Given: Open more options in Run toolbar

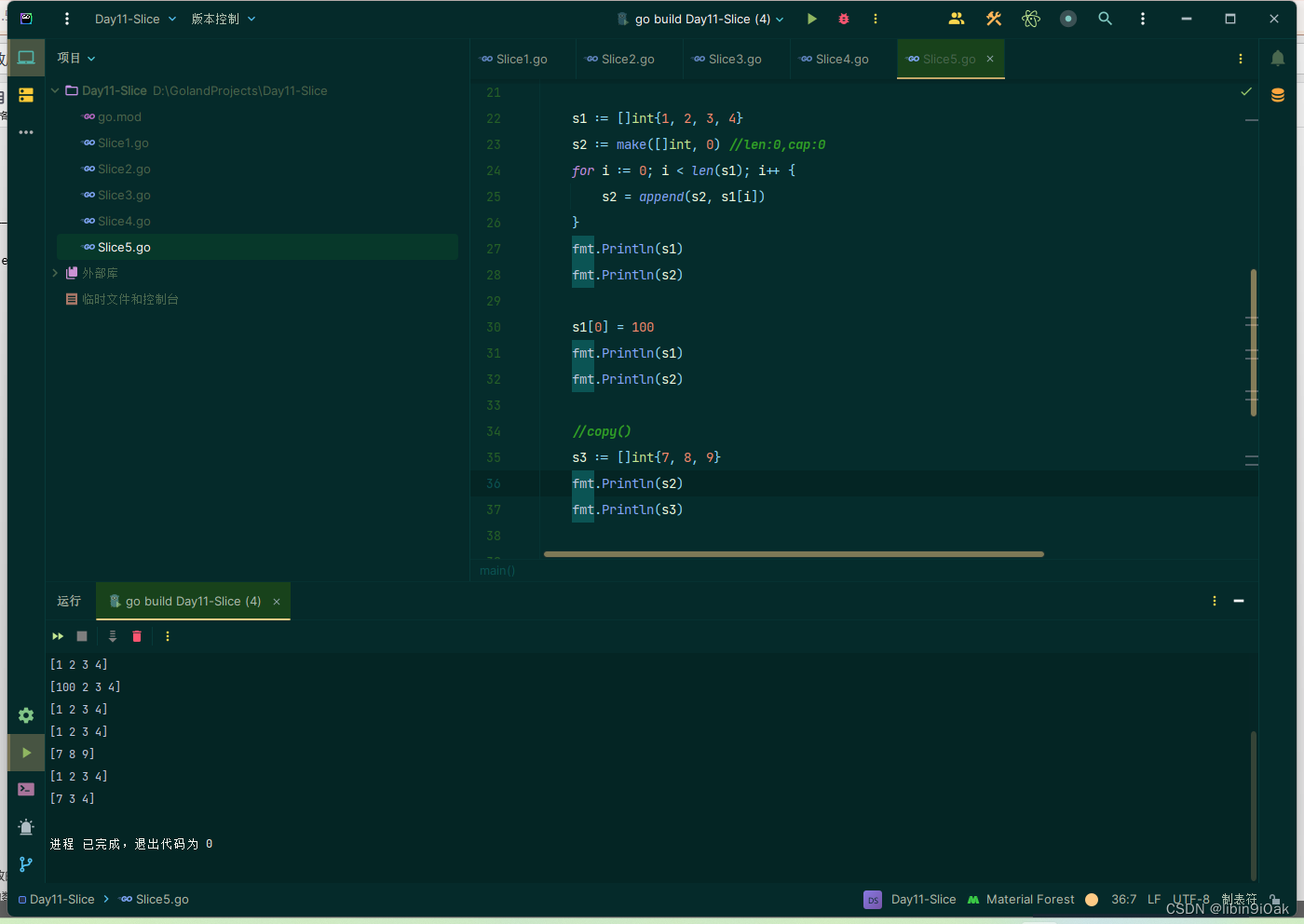Looking at the screenshot, I should tap(168, 636).
